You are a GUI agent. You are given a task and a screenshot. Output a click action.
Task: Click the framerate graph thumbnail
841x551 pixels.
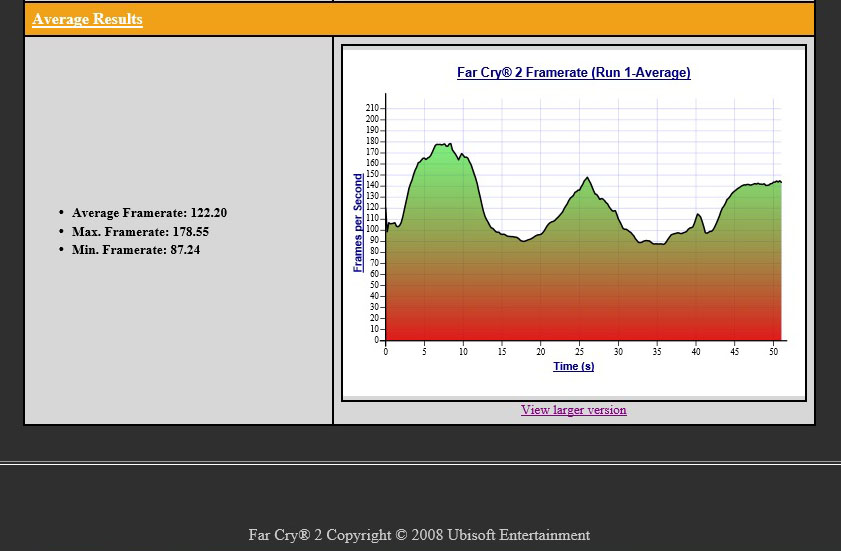[574, 223]
